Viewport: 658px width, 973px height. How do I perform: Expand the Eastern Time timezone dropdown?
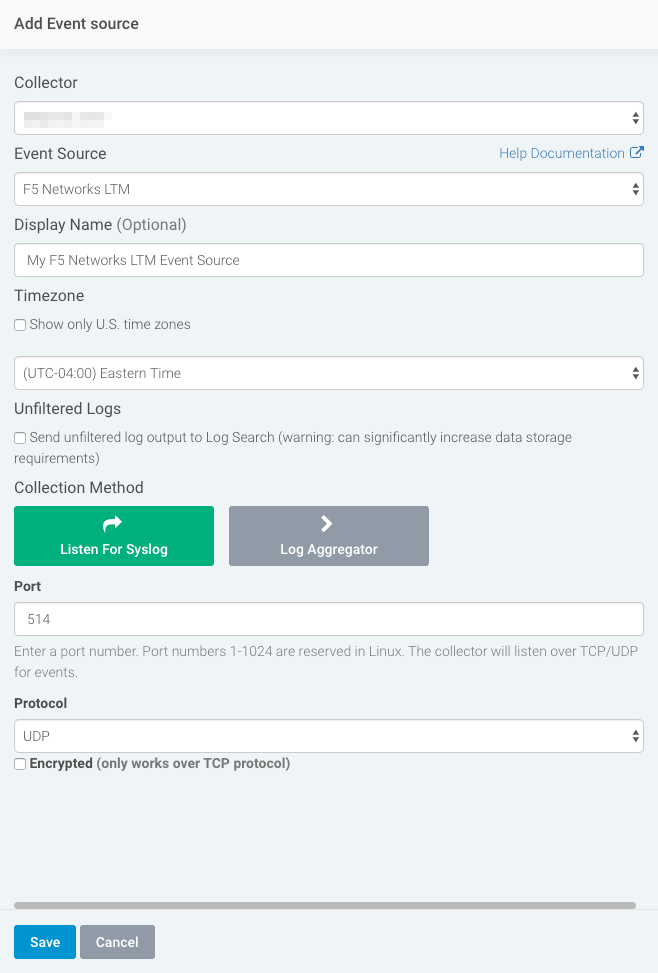pos(320,373)
